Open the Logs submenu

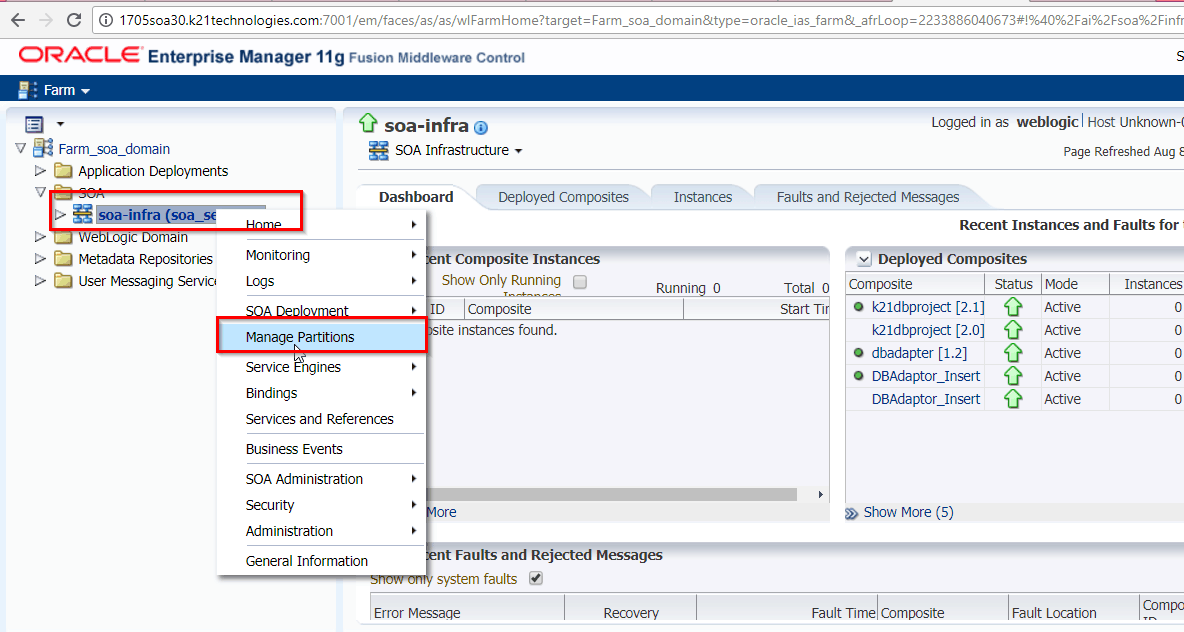322,281
